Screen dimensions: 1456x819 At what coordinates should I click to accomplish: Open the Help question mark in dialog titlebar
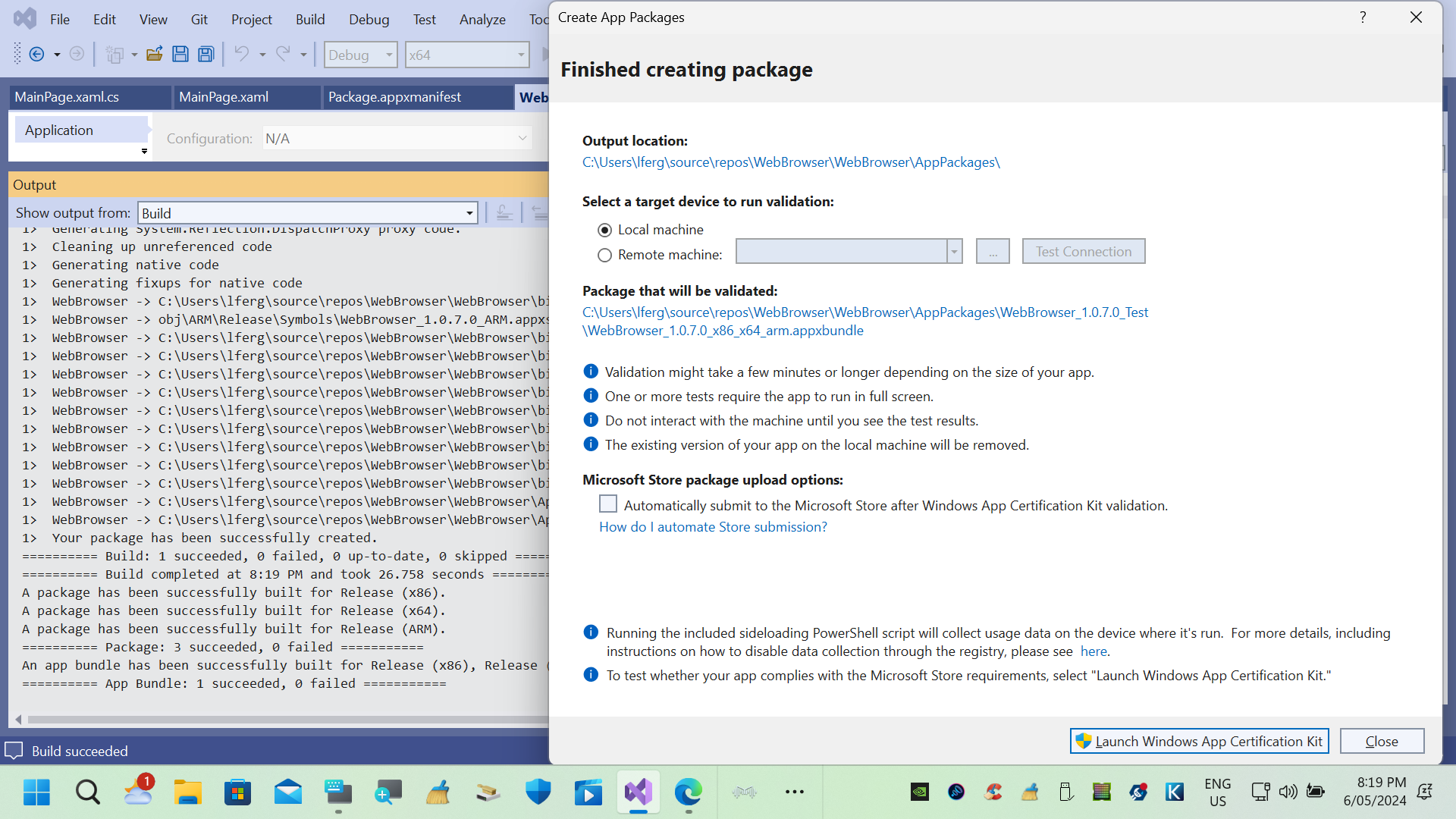point(1363,17)
